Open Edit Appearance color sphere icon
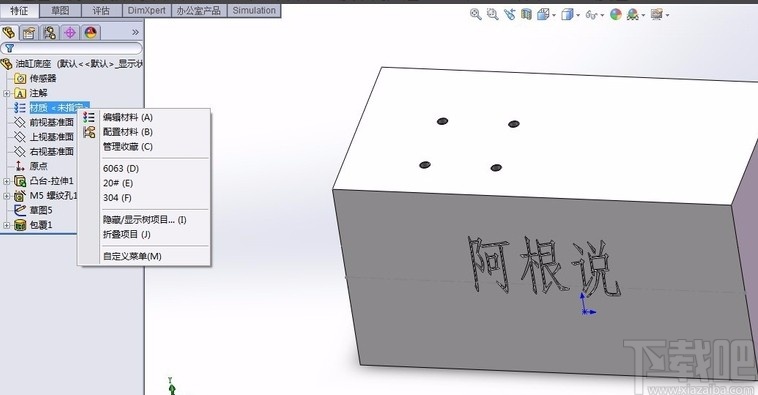Image resolution: width=758 pixels, height=395 pixels. coord(615,15)
